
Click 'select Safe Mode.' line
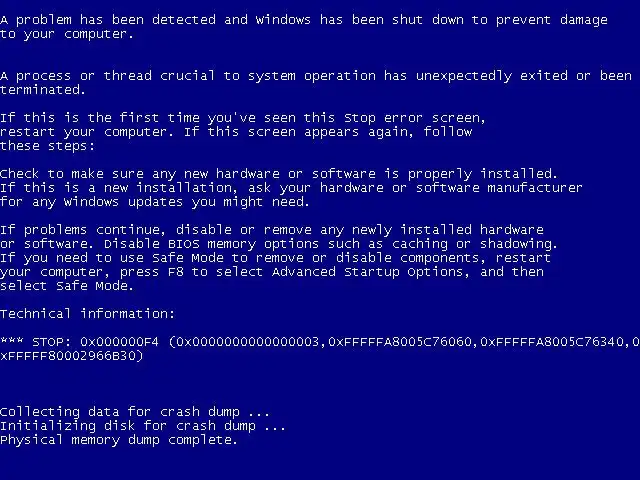pos(67,285)
